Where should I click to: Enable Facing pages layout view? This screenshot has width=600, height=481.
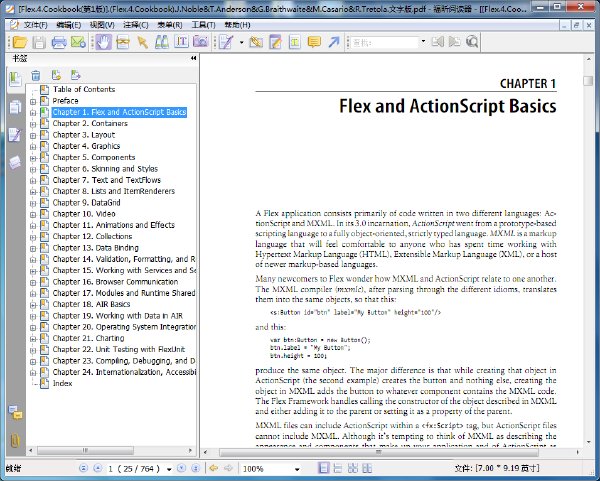click(367, 468)
